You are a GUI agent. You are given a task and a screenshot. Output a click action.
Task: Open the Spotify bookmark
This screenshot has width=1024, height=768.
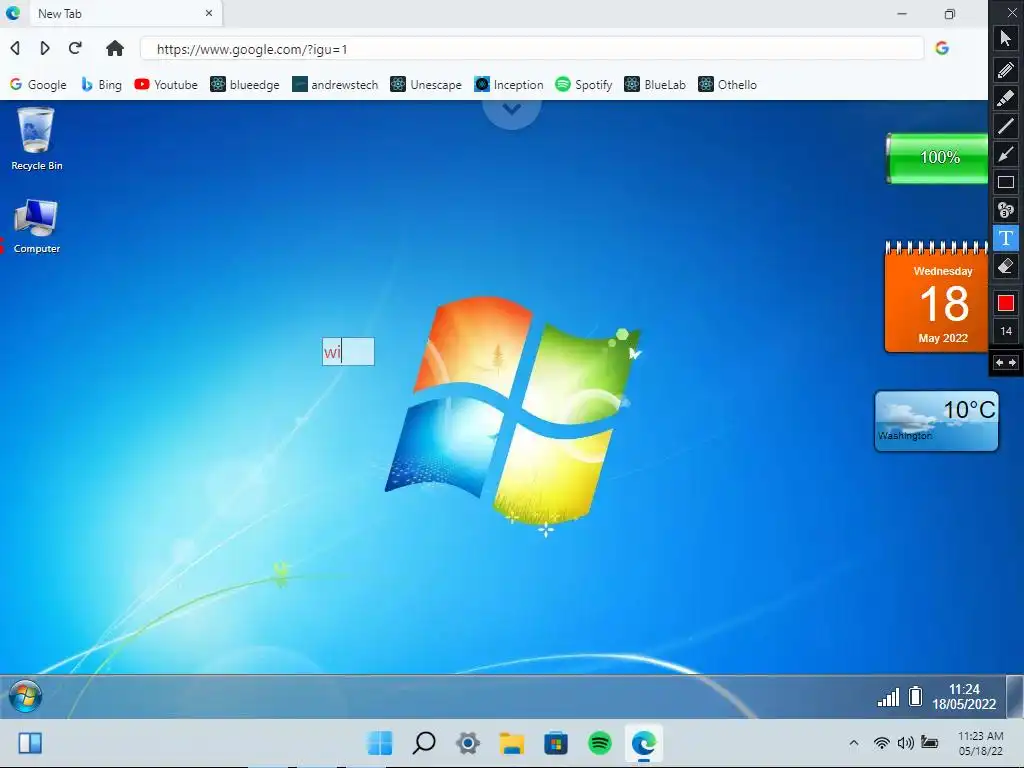click(584, 85)
